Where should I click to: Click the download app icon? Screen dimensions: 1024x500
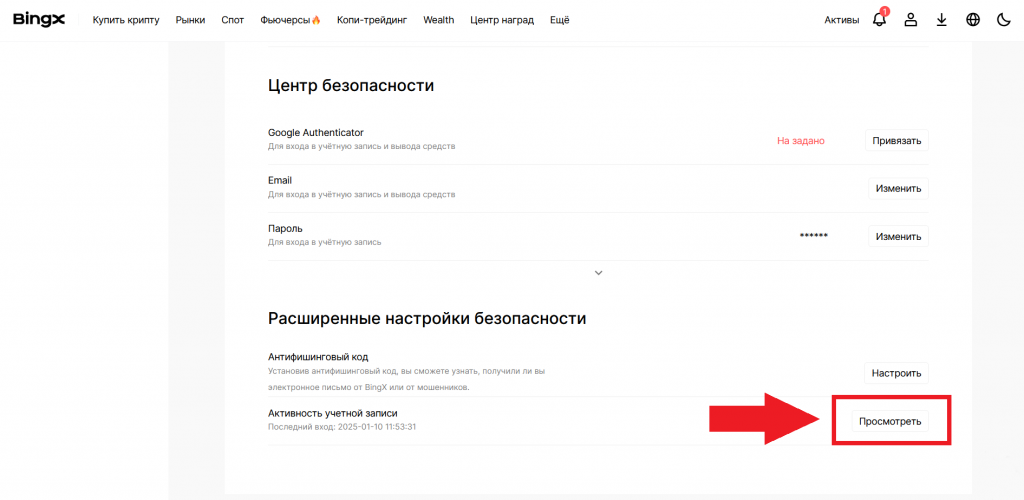942,20
